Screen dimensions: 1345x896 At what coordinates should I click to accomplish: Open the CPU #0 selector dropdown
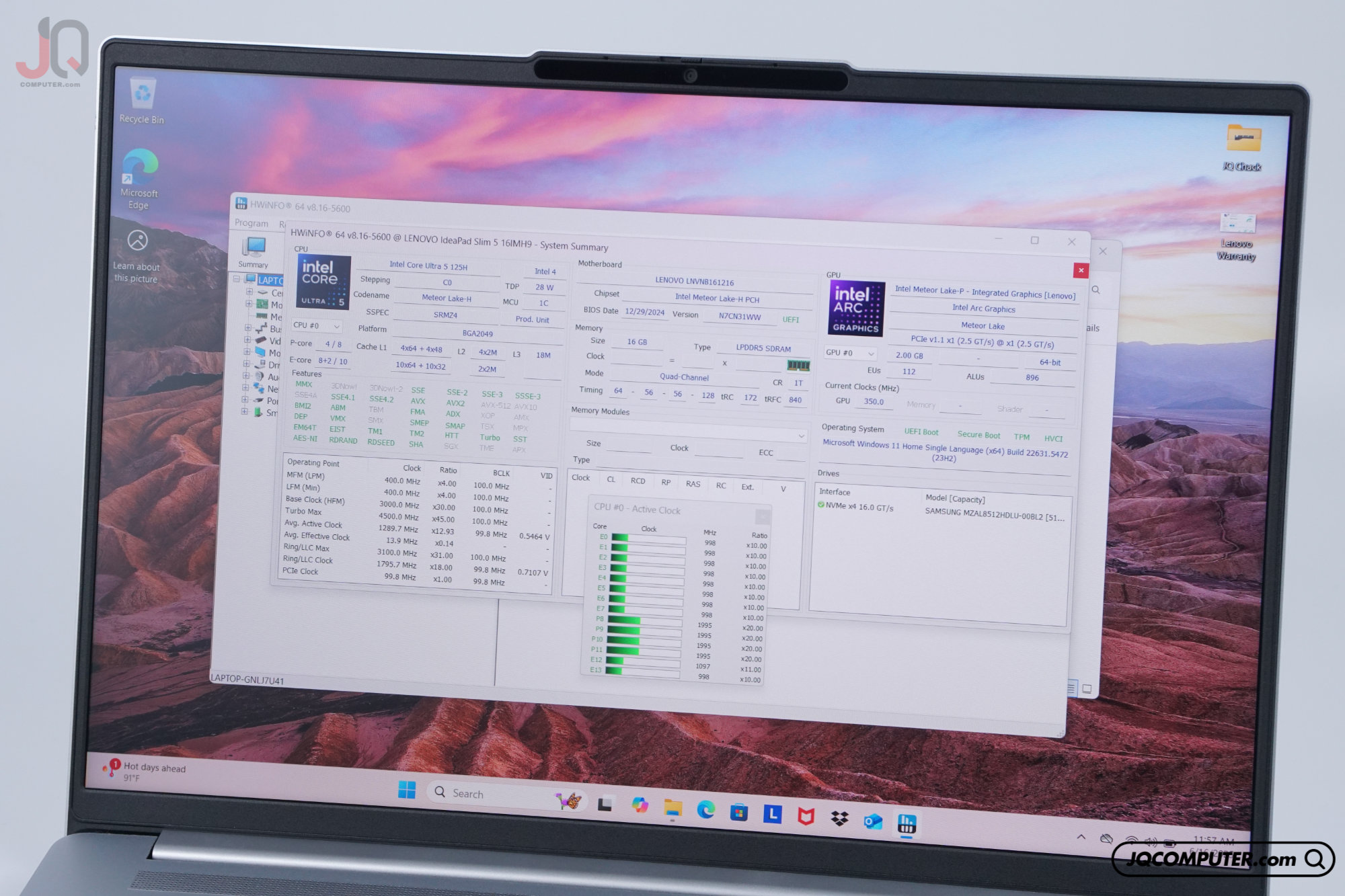coord(317,325)
